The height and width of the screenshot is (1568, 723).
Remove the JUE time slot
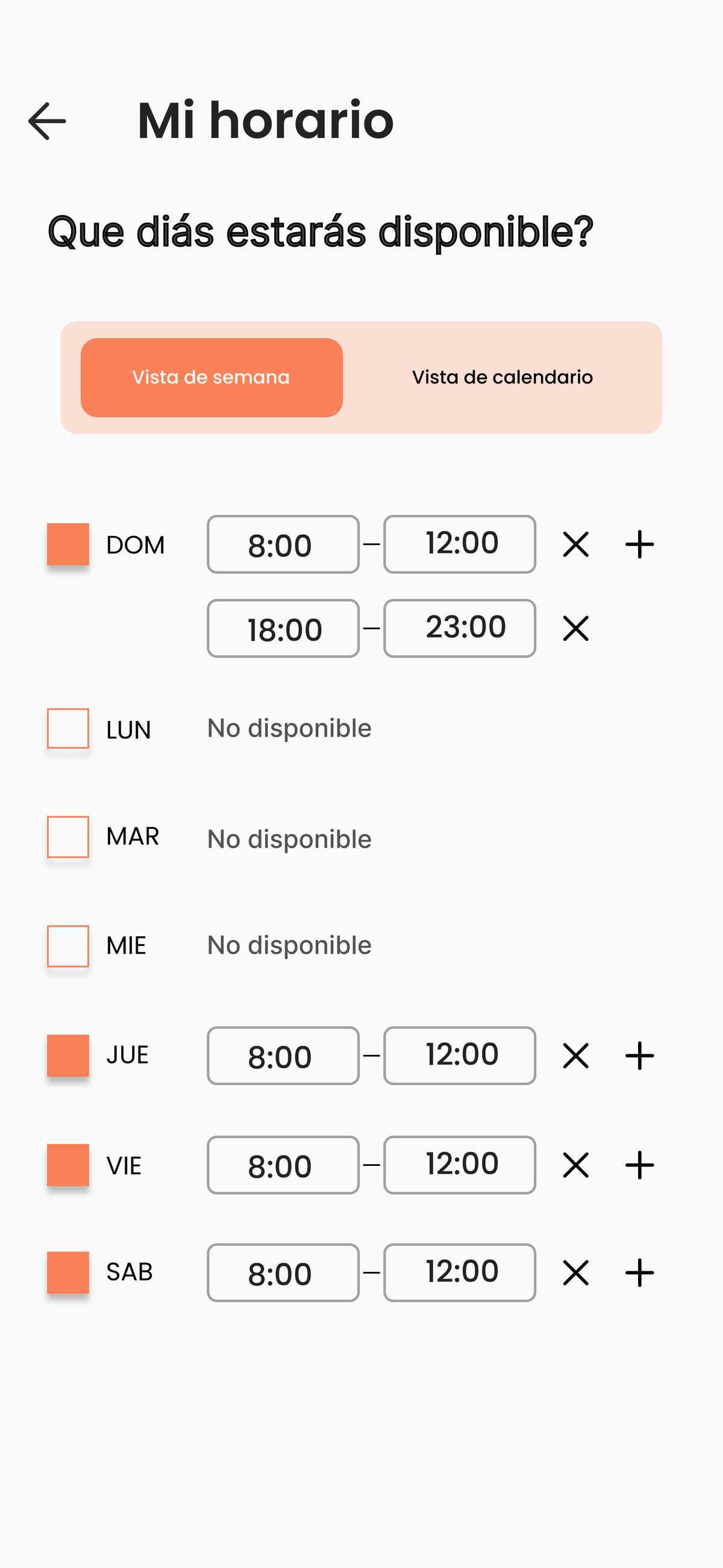coord(575,1056)
